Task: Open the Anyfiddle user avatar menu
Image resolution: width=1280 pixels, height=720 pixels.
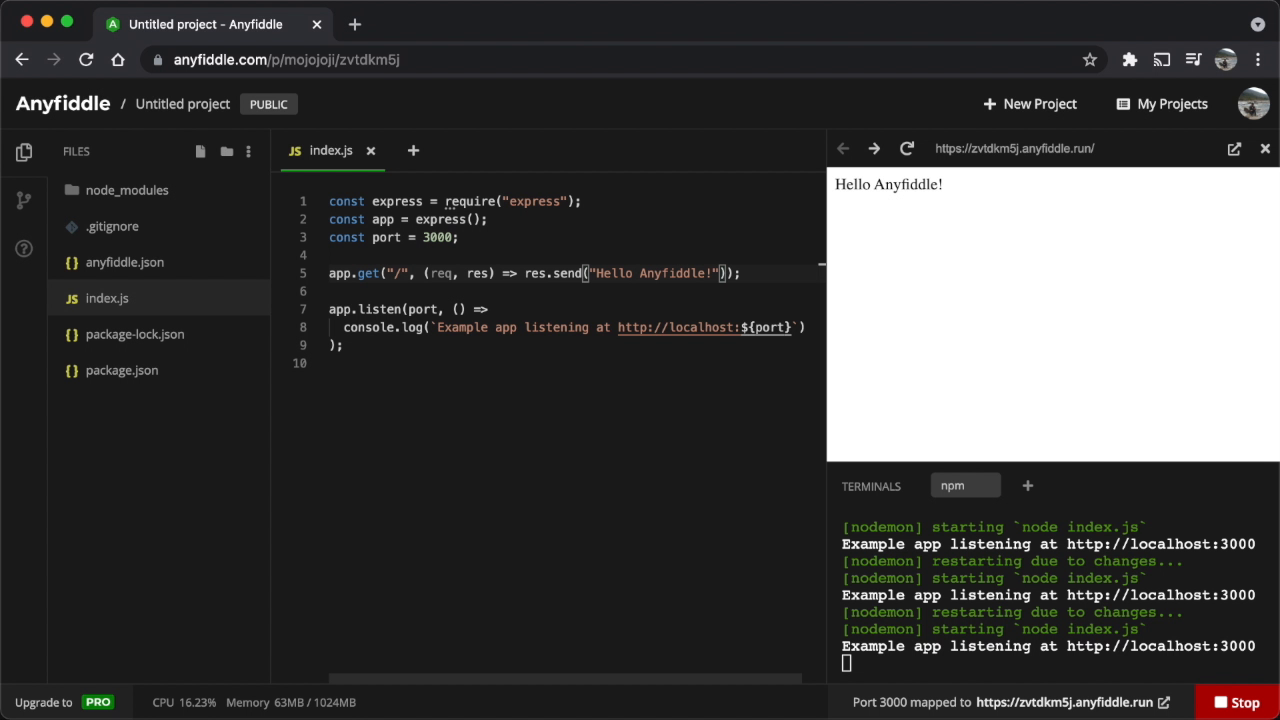Action: [1254, 103]
